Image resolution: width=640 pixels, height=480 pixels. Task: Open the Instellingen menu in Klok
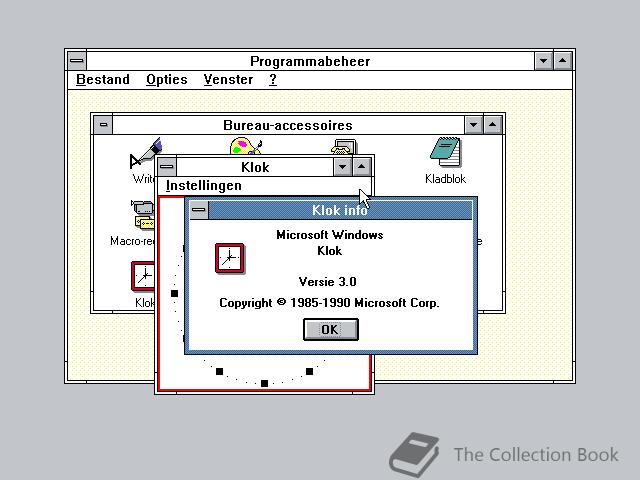click(203, 186)
